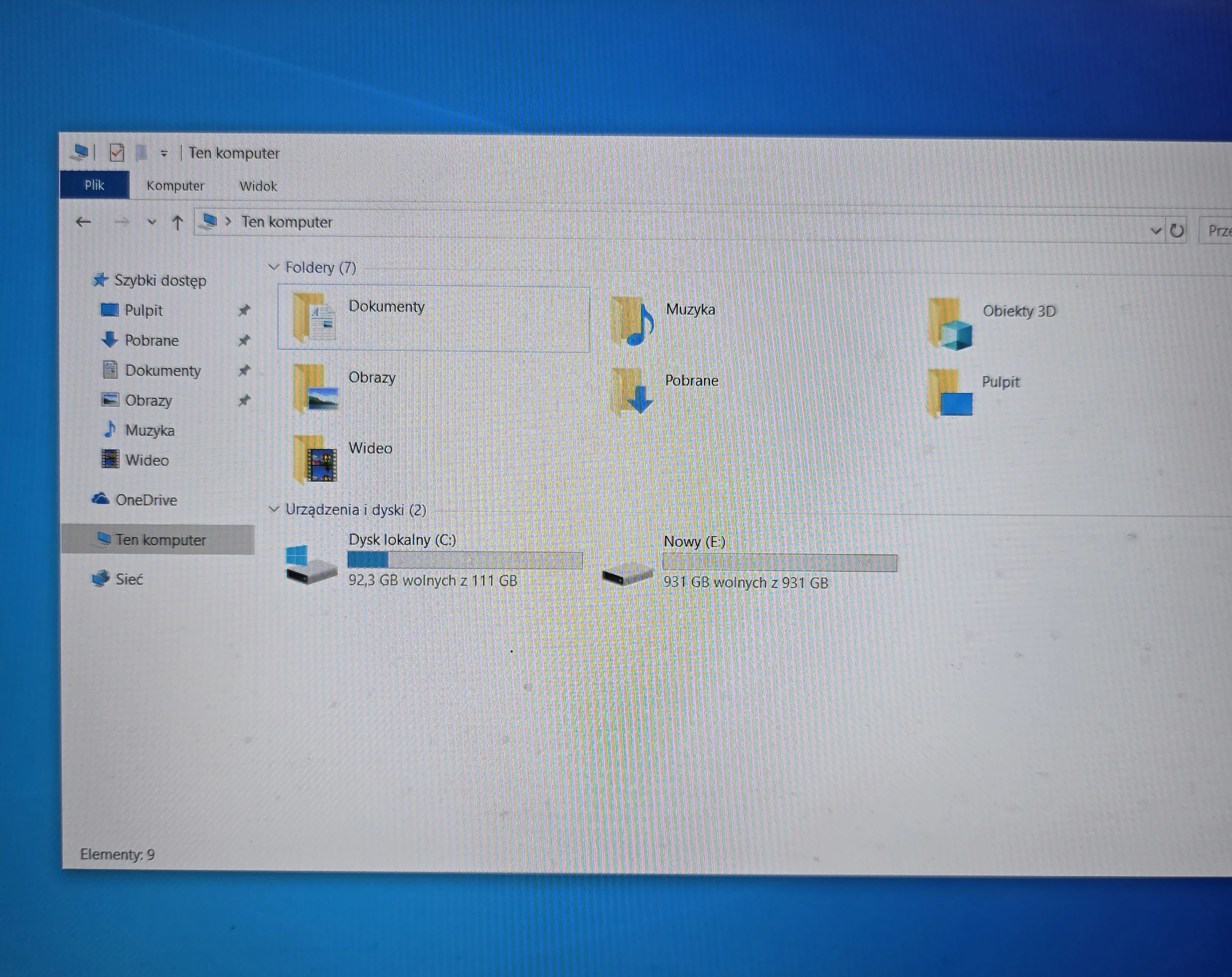This screenshot has height=977, width=1232.
Task: Refresh the Ten komputer view
Action: pyautogui.click(x=1177, y=231)
